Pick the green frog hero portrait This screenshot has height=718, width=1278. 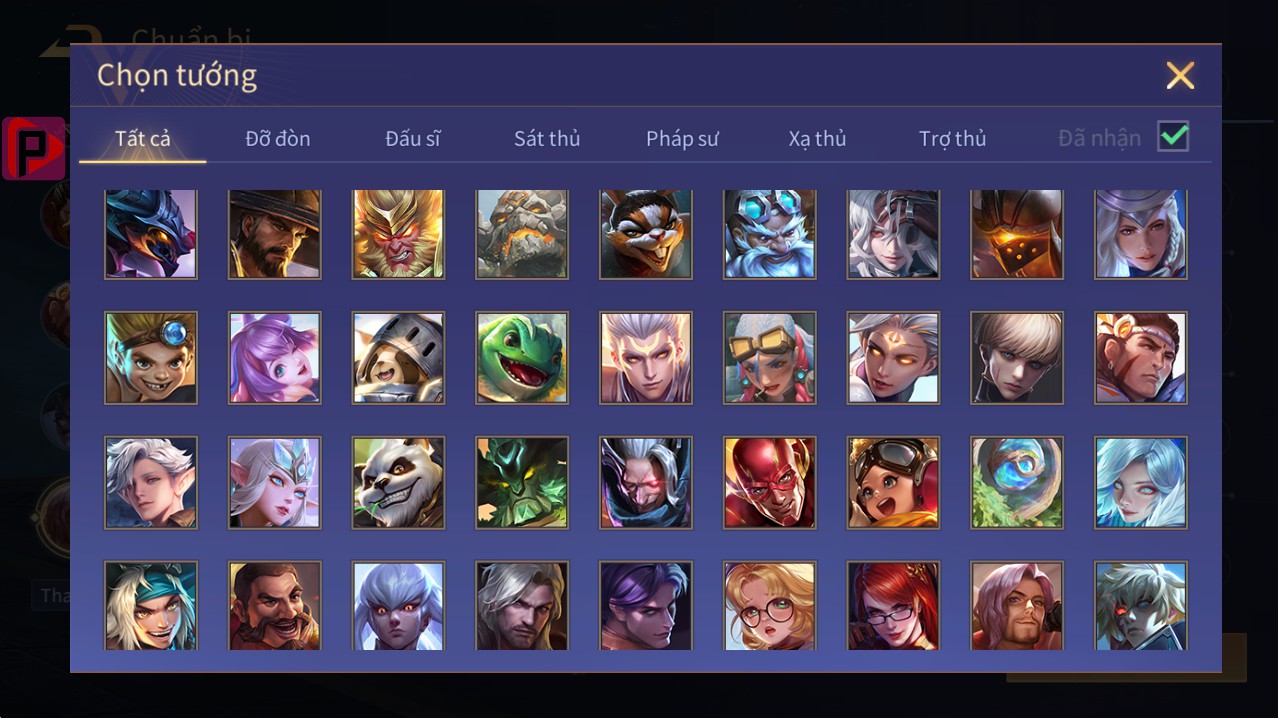pyautogui.click(x=522, y=358)
